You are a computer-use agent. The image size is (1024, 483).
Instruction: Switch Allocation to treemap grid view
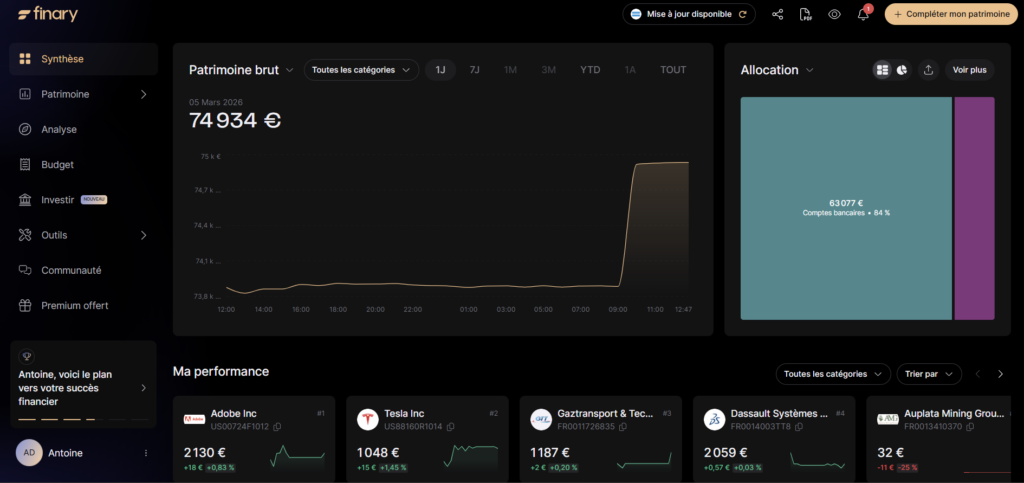click(x=882, y=70)
